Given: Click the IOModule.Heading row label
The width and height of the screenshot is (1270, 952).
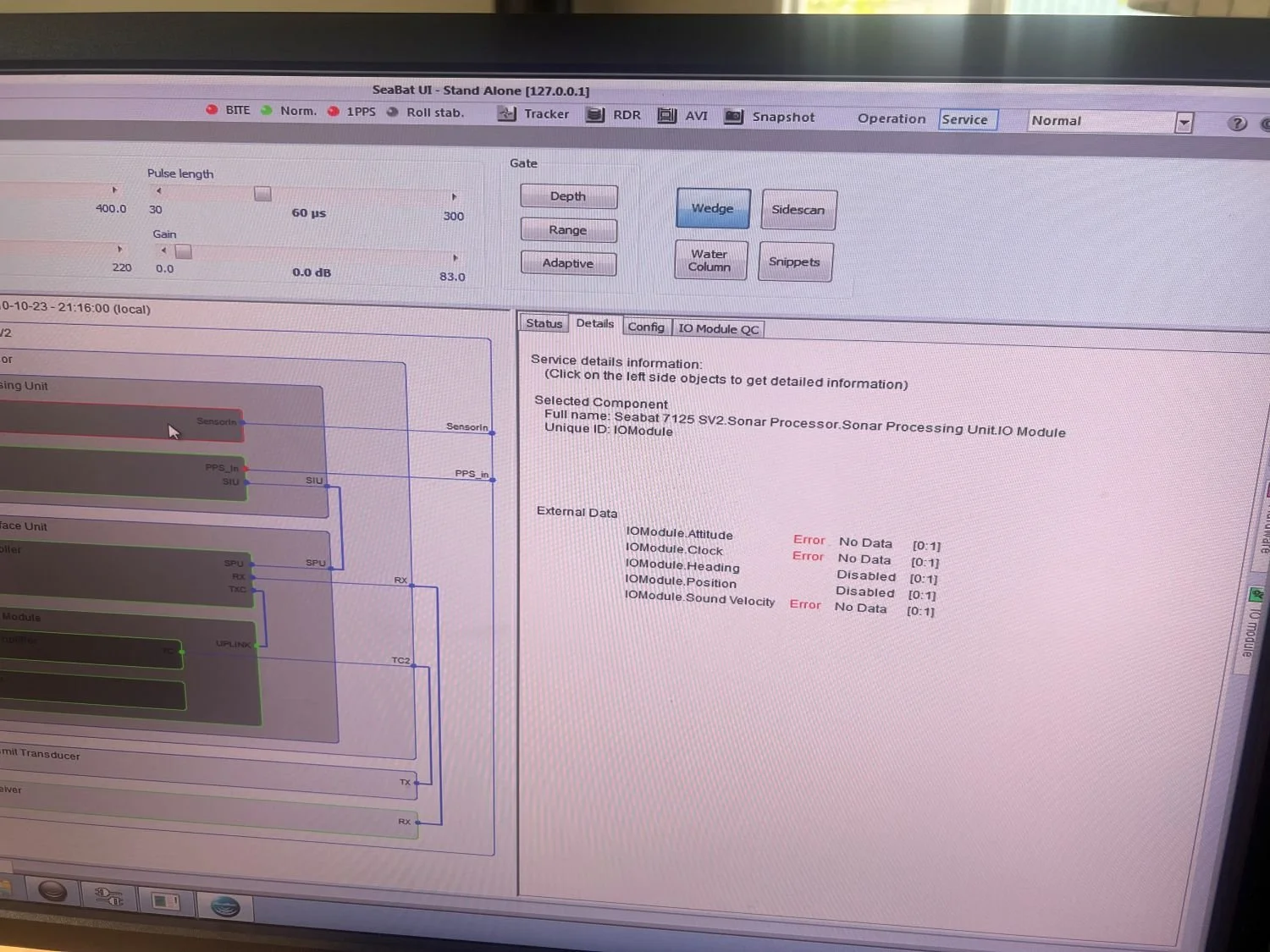Looking at the screenshot, I should click(682, 565).
